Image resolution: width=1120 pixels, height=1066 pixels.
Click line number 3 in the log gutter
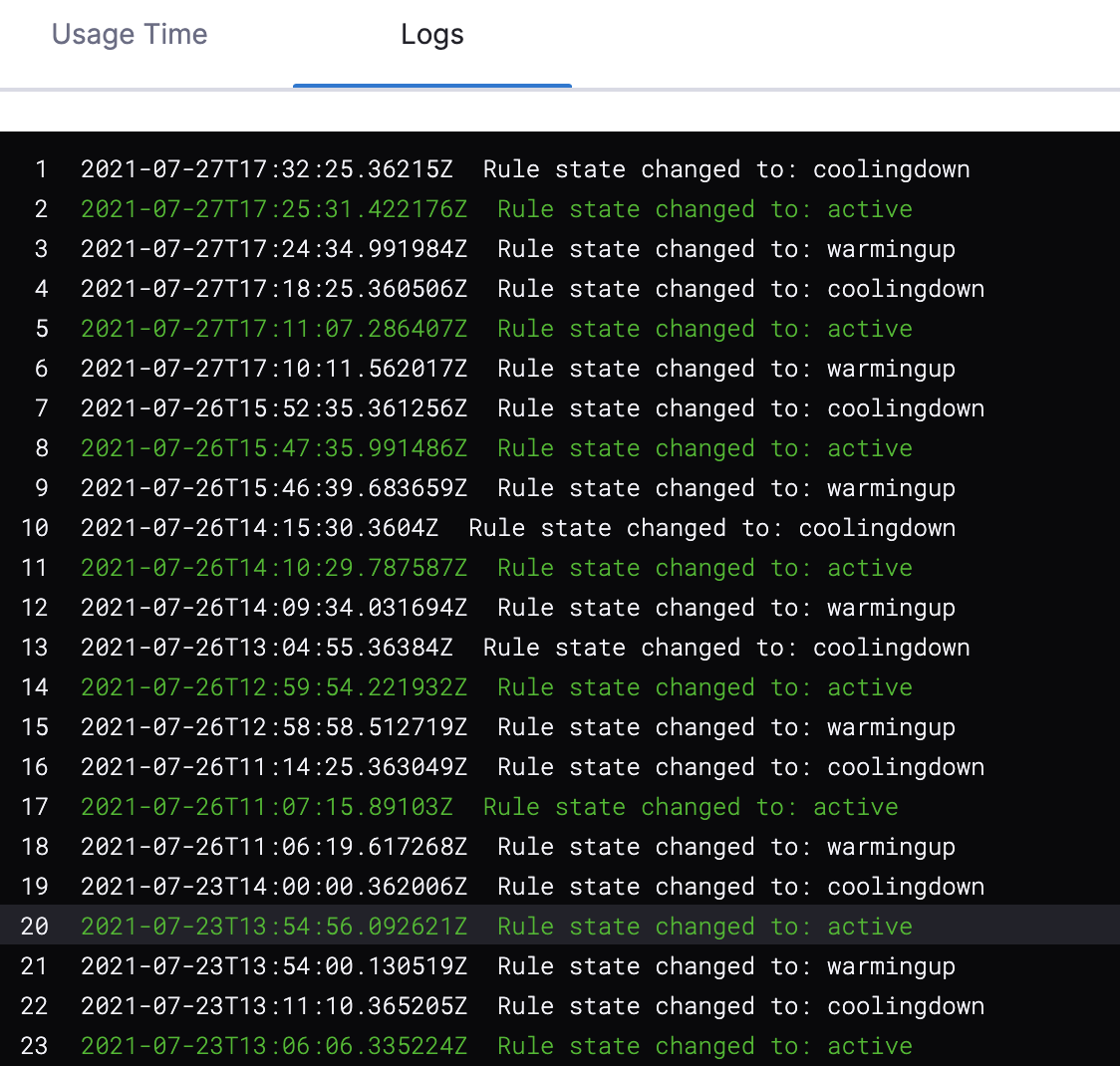click(41, 249)
